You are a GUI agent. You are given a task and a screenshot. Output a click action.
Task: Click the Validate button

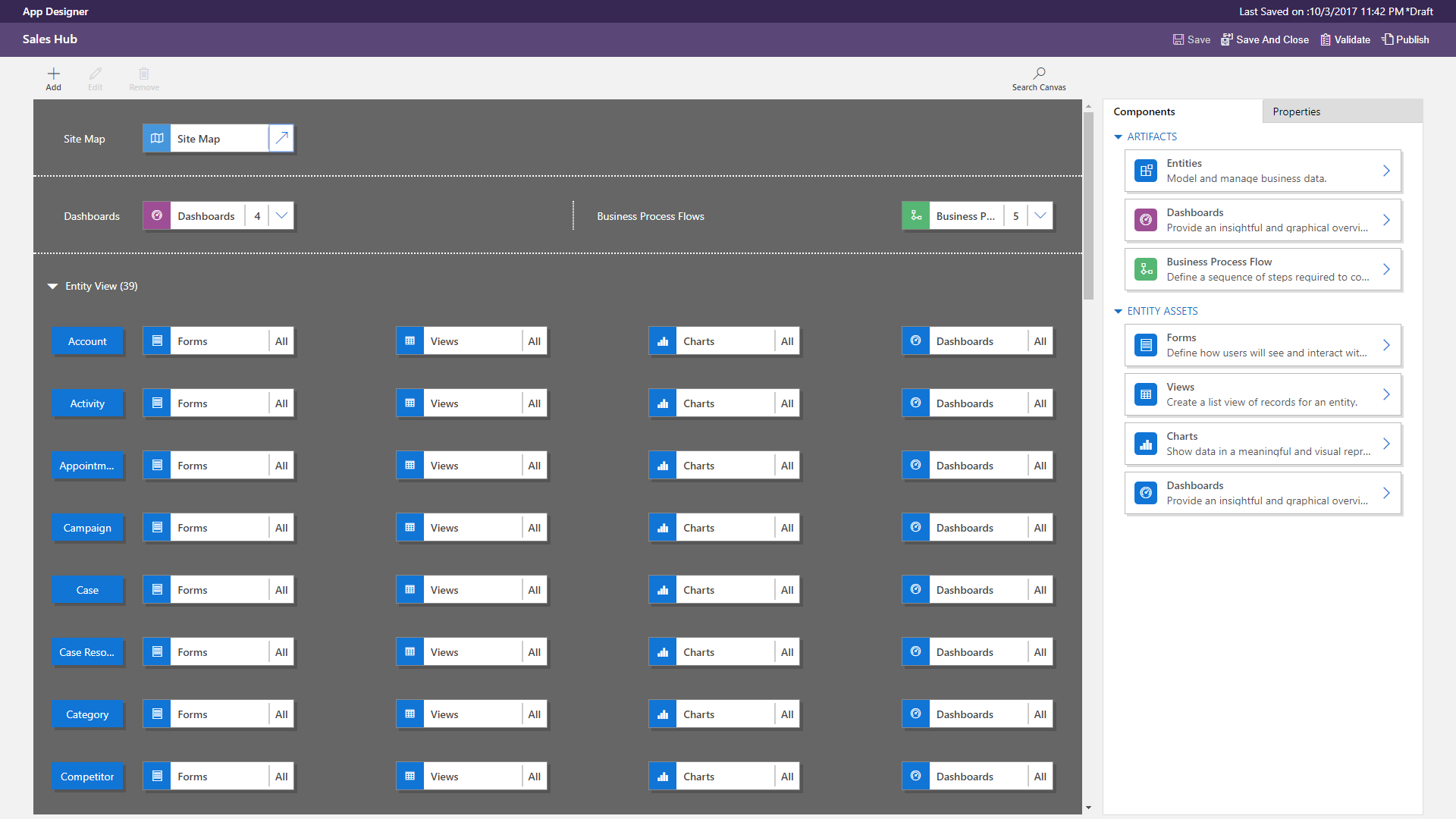tap(1345, 39)
